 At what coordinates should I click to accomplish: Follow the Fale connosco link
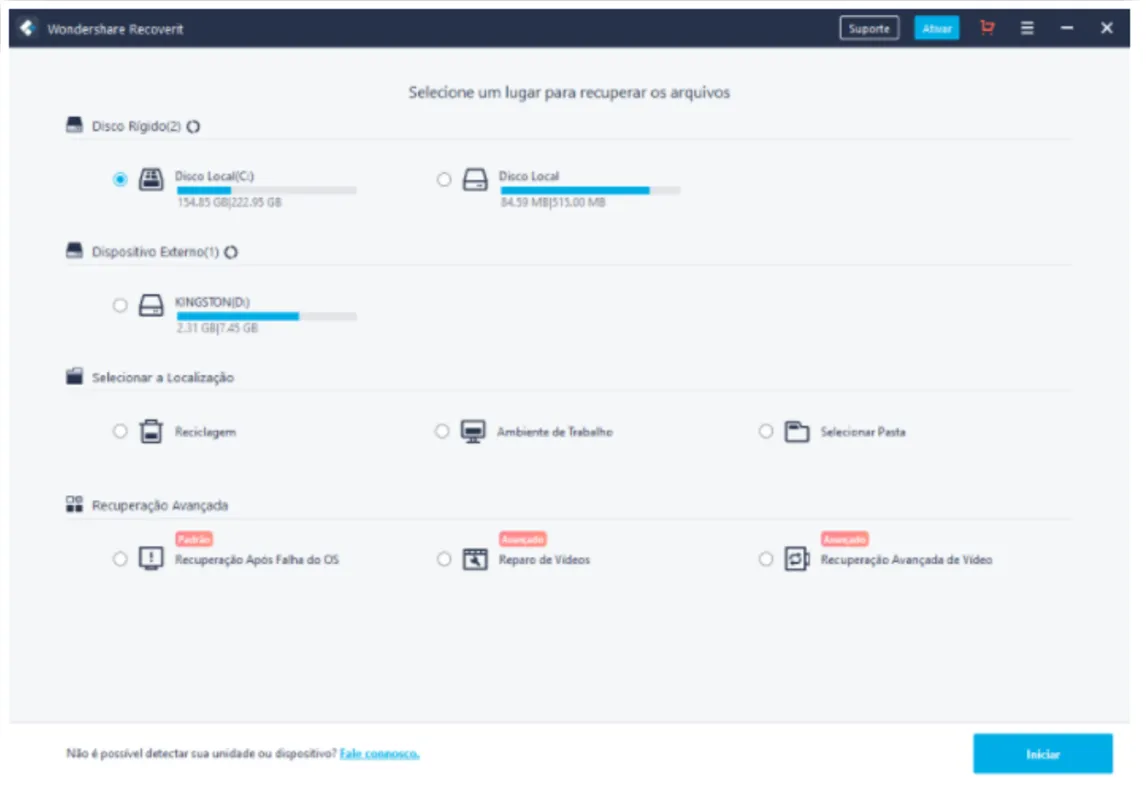(379, 753)
